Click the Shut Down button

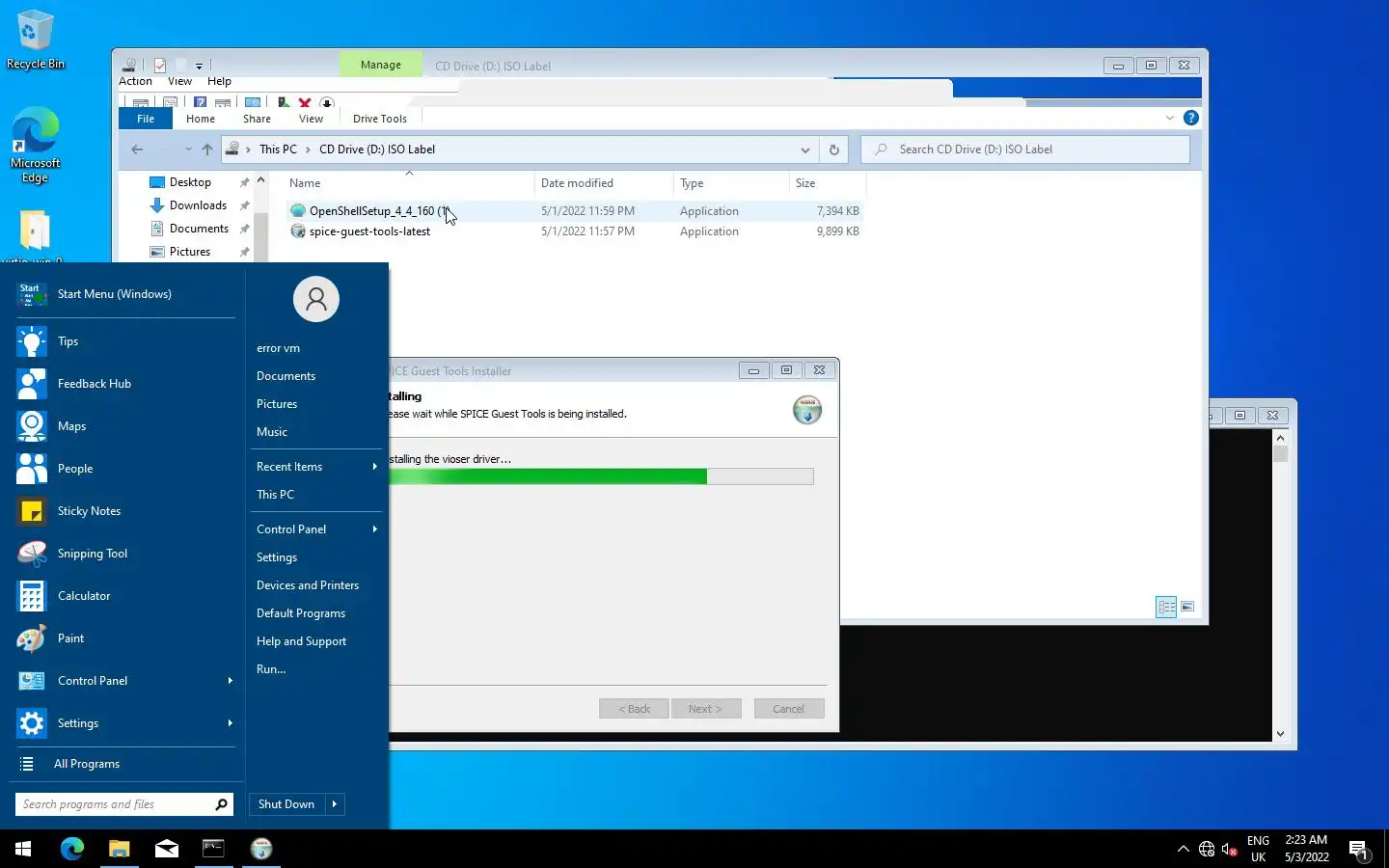[x=286, y=804]
